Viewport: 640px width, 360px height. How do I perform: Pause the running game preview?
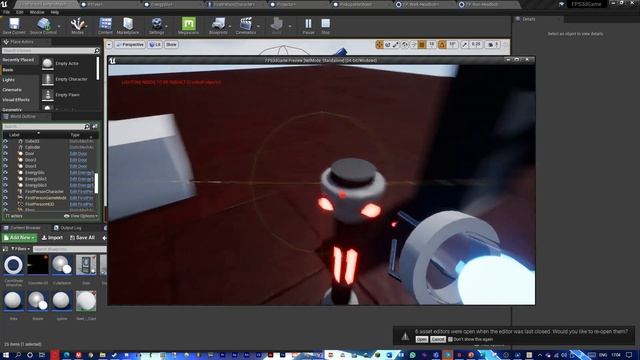coord(308,26)
